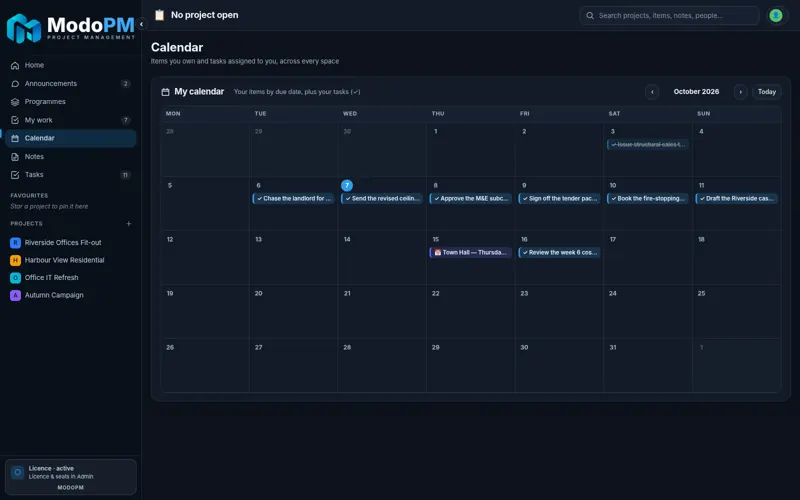Click the teal O project badge
Image resolution: width=800 pixels, height=500 pixels.
pyautogui.click(x=15, y=278)
